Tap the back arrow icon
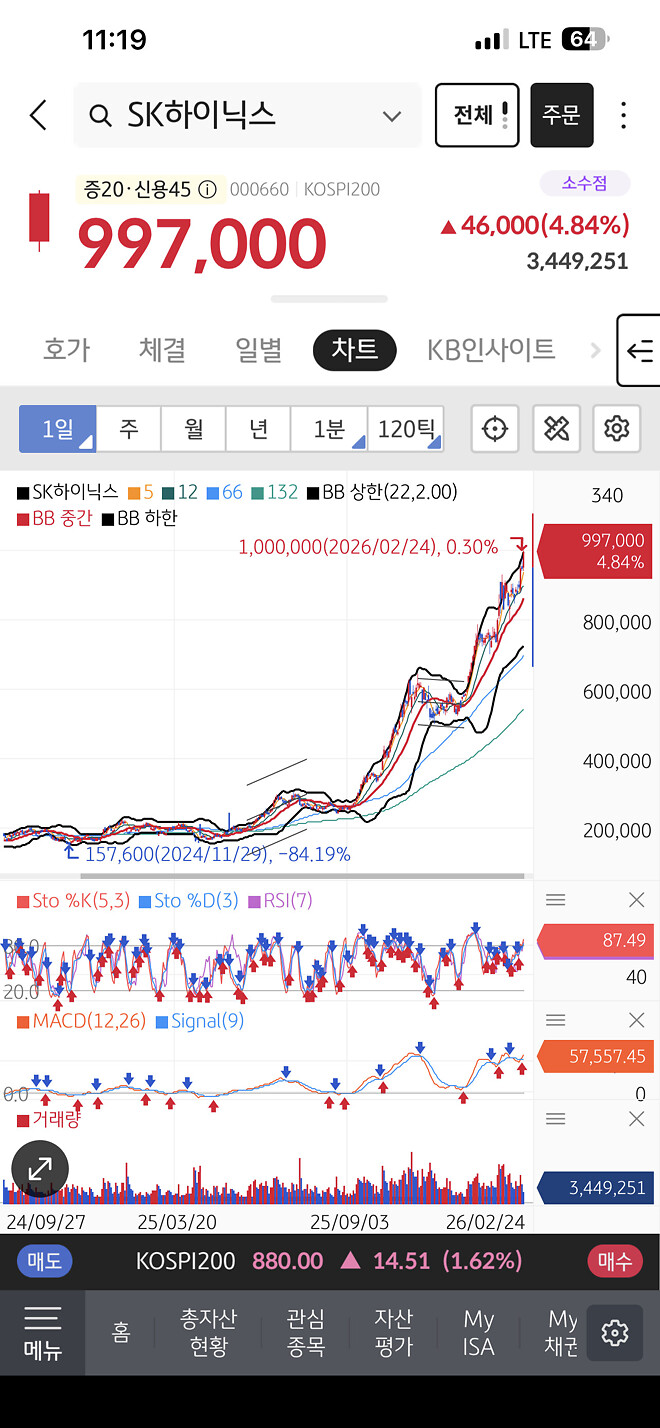The width and height of the screenshot is (660, 1428). pos(38,115)
